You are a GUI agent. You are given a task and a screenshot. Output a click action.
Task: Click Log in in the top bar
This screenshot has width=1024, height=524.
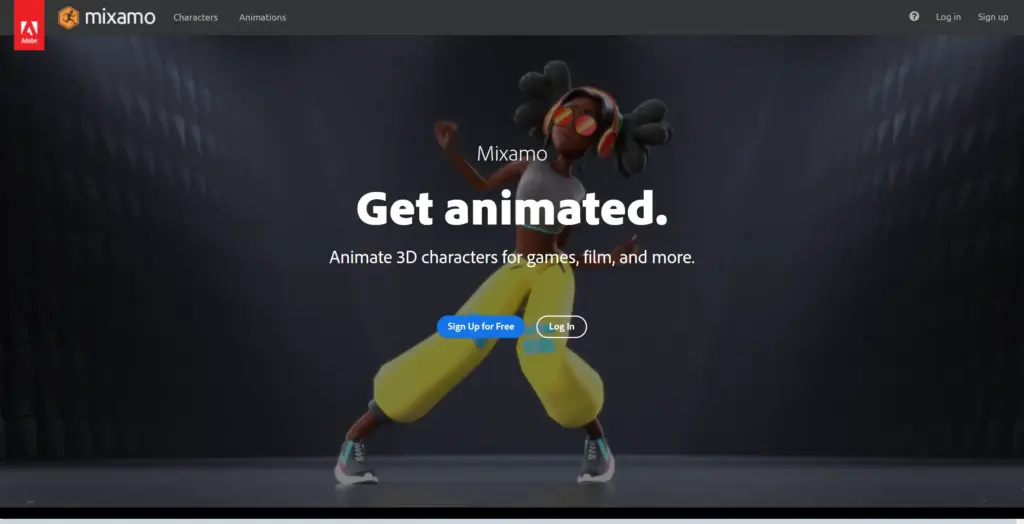tap(948, 17)
